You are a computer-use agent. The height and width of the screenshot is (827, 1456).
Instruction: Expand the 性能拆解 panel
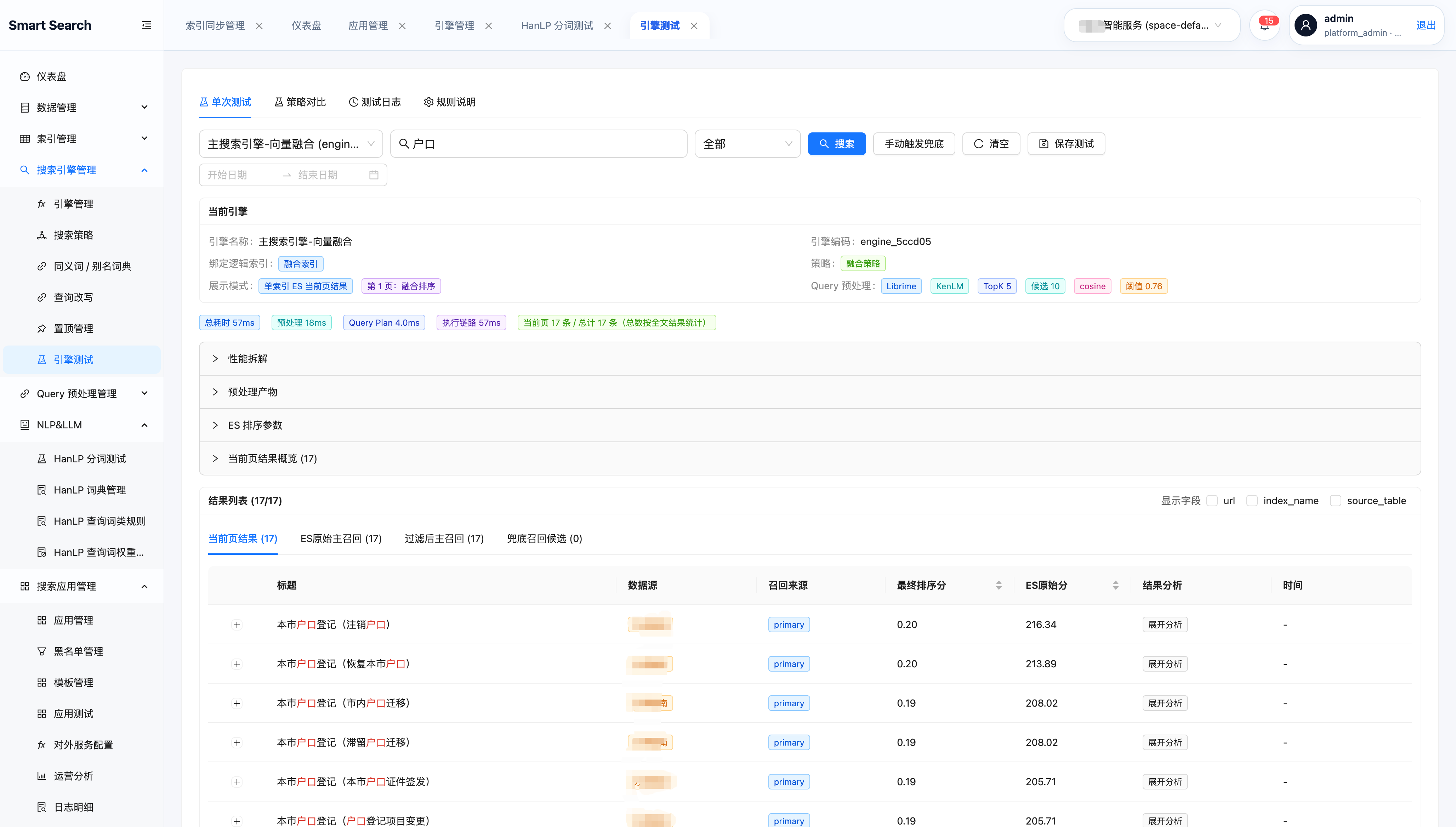809,359
